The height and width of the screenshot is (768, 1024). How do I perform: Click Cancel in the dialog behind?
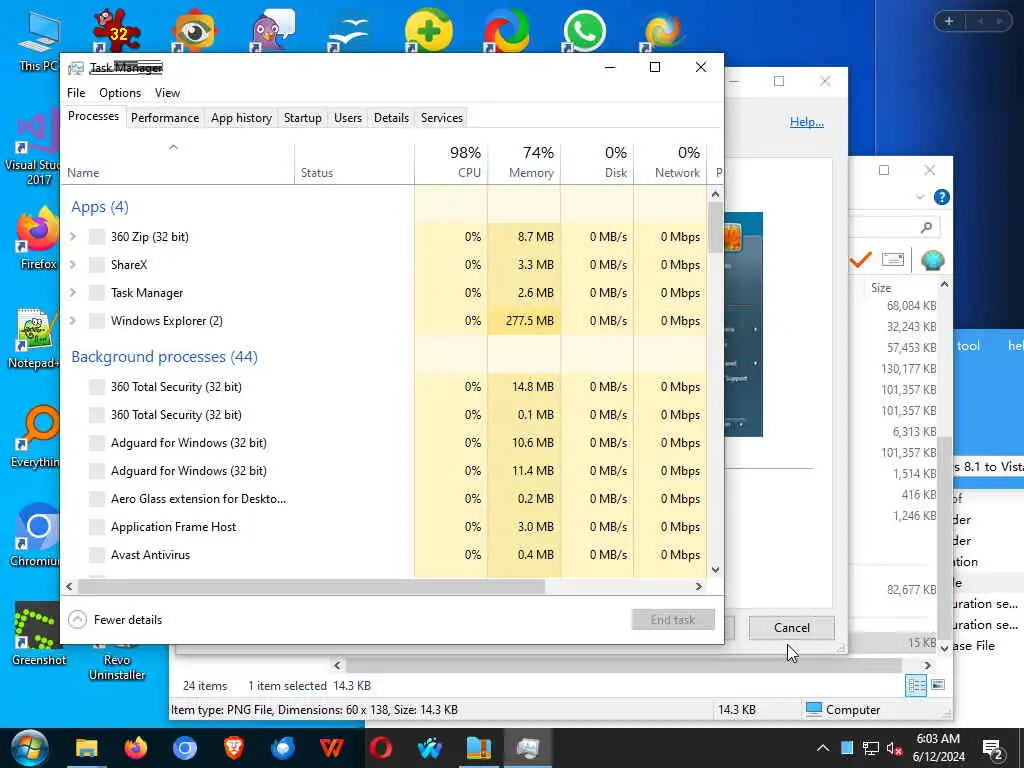point(792,628)
